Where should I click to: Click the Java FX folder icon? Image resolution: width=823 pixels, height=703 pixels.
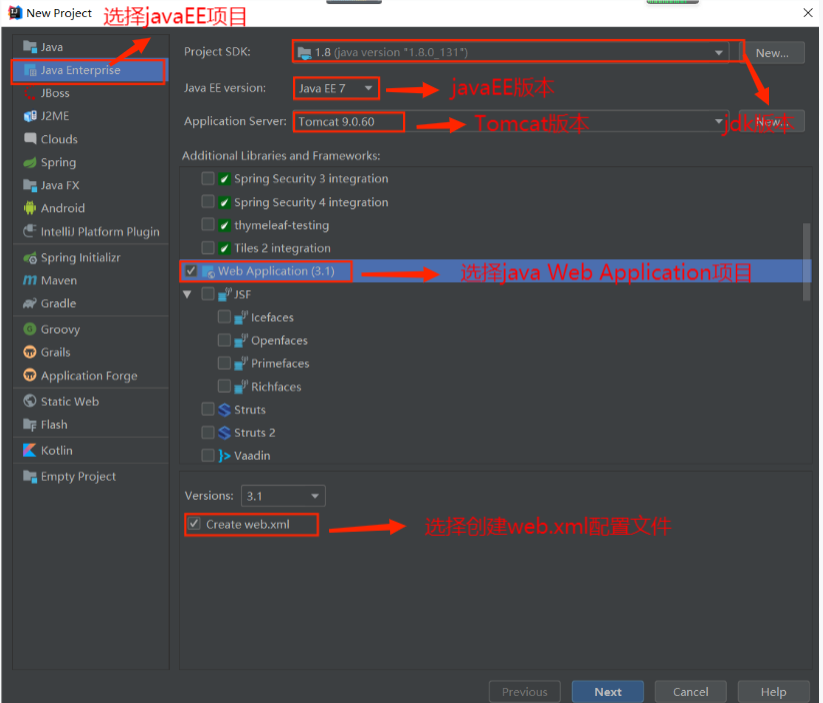(x=29, y=185)
